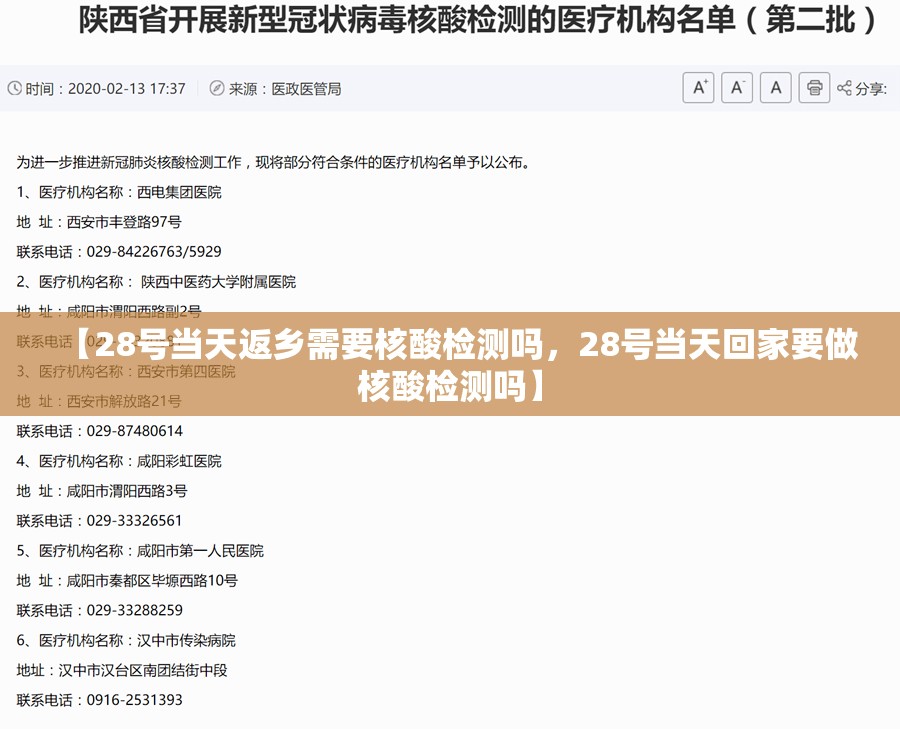The image size is (900, 729).
Task: Click phone number 0916-2531393
Action: pos(134,700)
